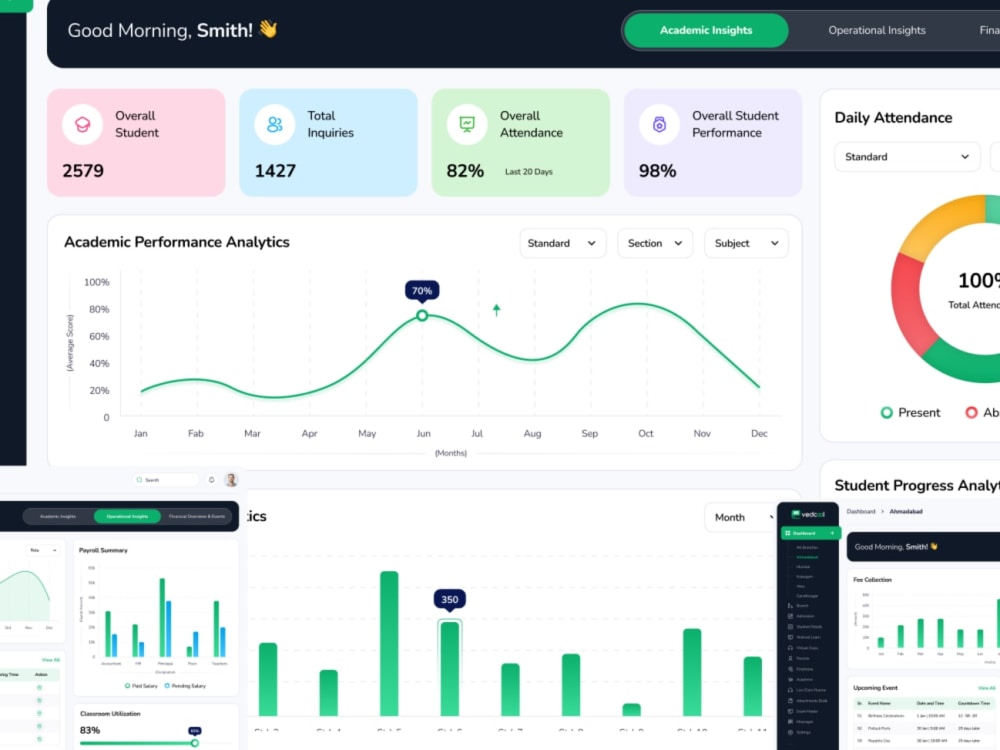Select the red segment of the attendance donut
Viewport: 1000px width, 750px height.
point(911,305)
